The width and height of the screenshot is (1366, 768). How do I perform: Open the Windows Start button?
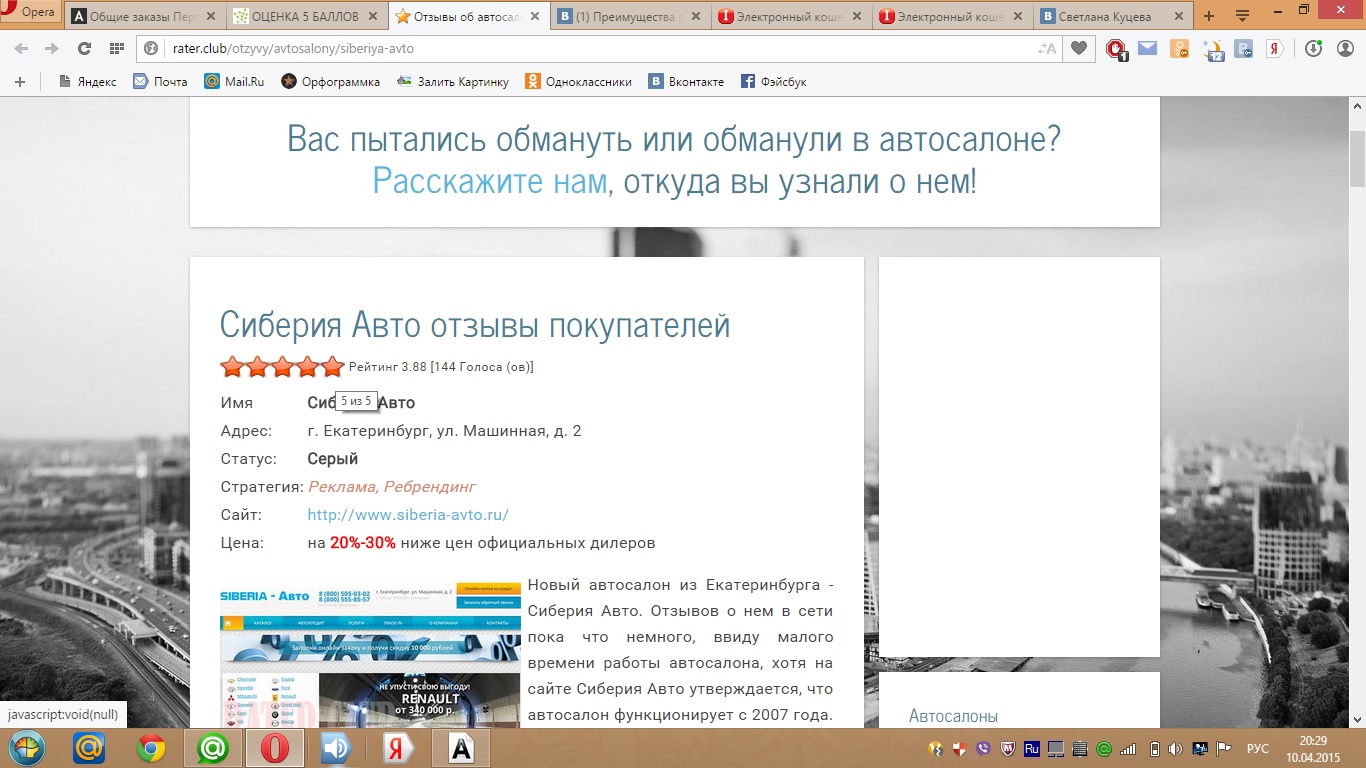click(x=27, y=748)
